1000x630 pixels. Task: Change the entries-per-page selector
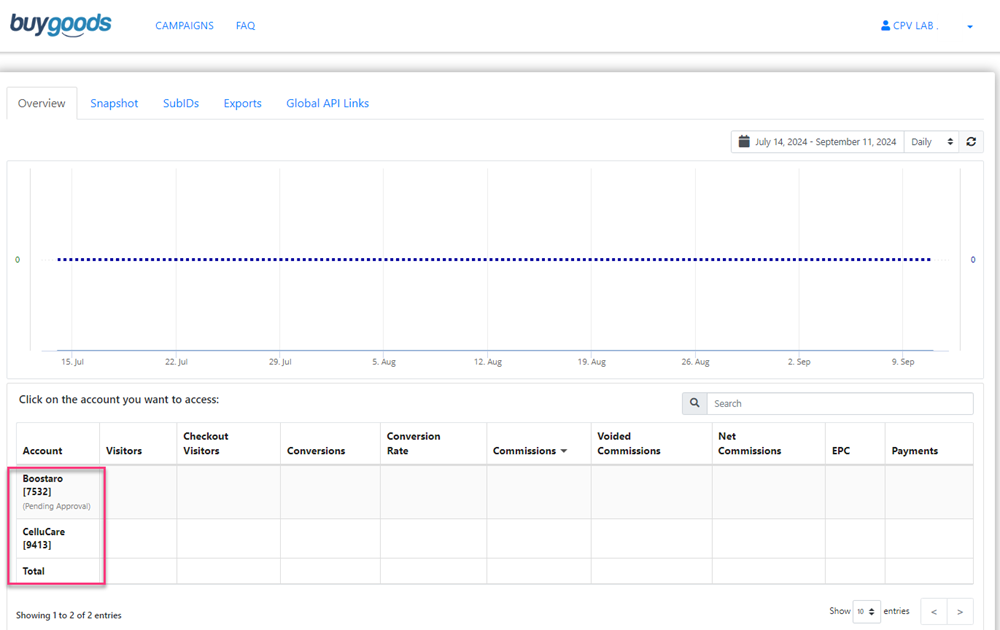(866, 611)
